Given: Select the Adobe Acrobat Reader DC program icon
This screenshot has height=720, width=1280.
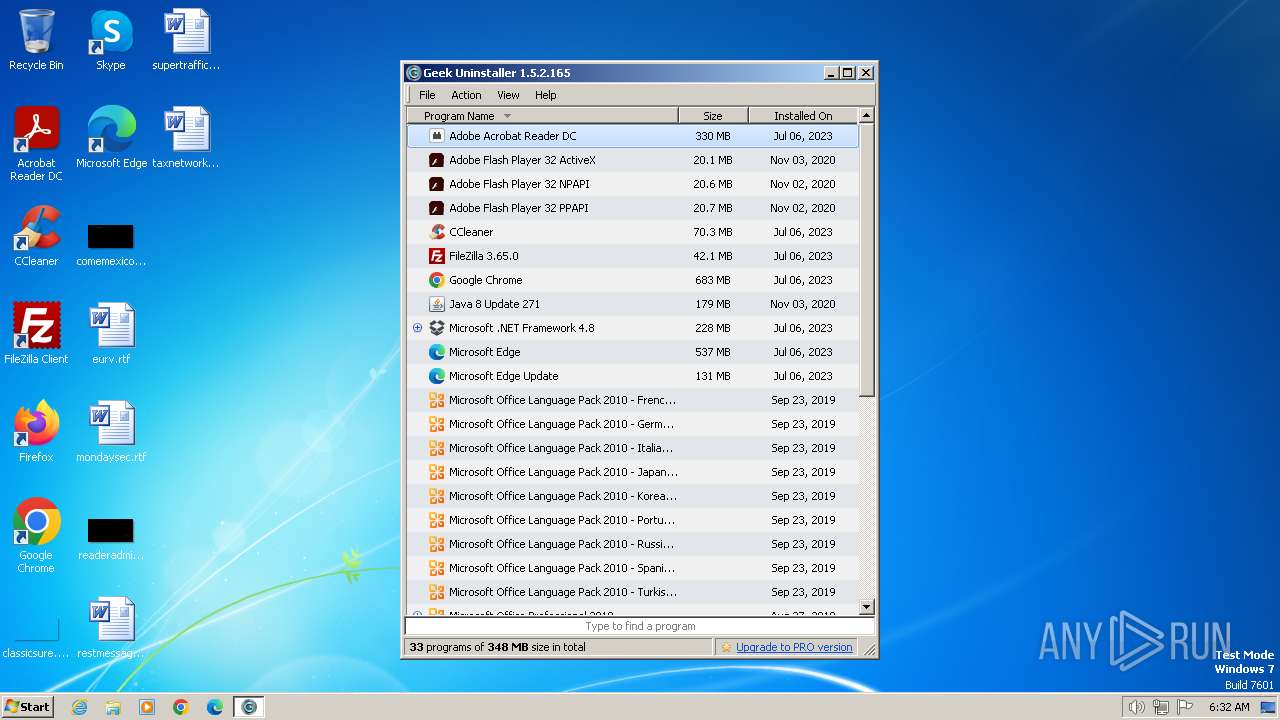Looking at the screenshot, I should [436, 136].
